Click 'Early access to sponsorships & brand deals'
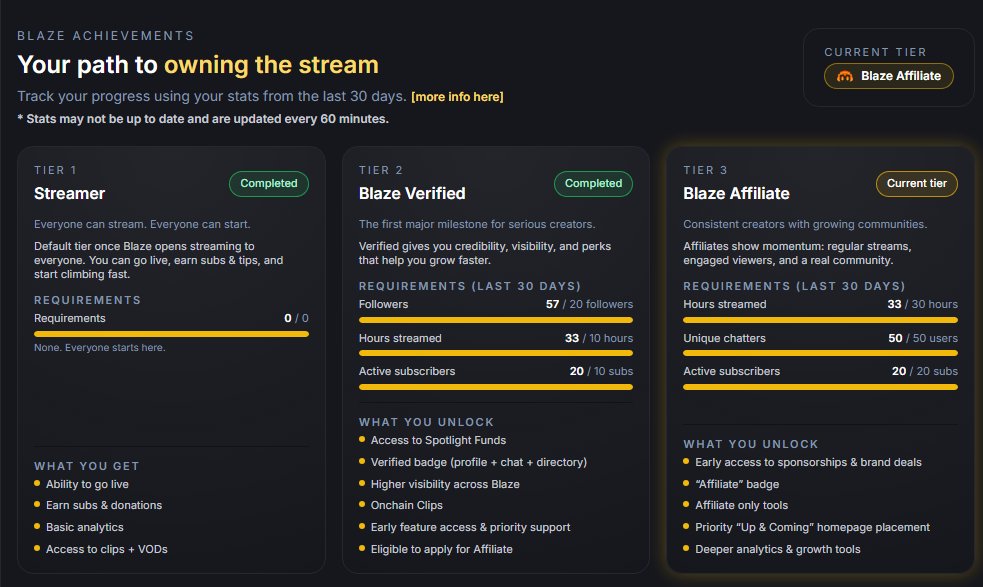 click(x=808, y=462)
